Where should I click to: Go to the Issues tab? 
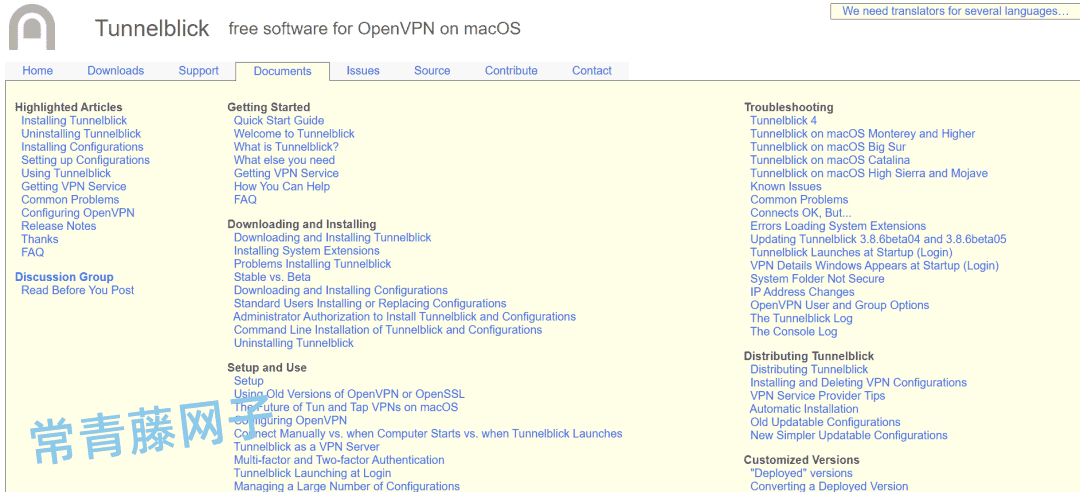click(x=363, y=71)
